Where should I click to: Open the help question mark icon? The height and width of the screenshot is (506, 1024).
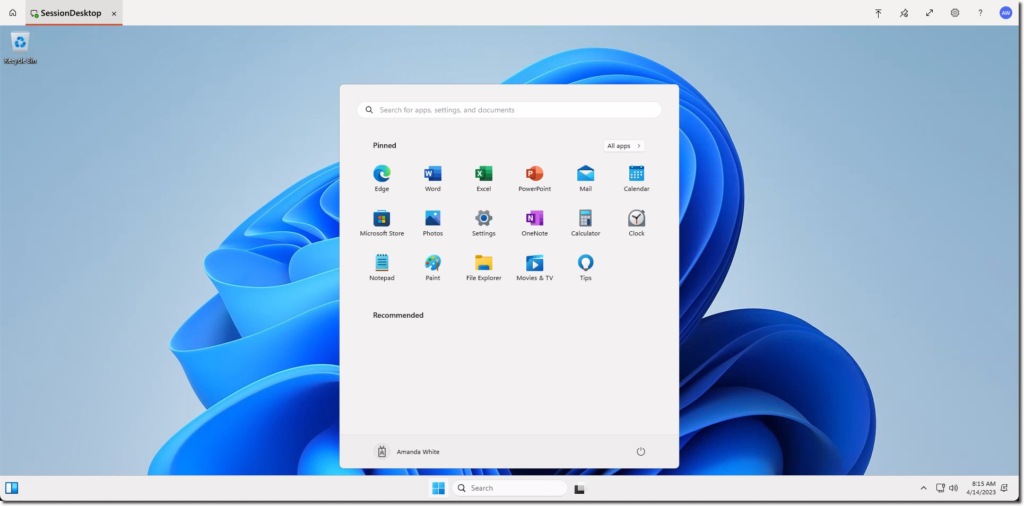(980, 13)
